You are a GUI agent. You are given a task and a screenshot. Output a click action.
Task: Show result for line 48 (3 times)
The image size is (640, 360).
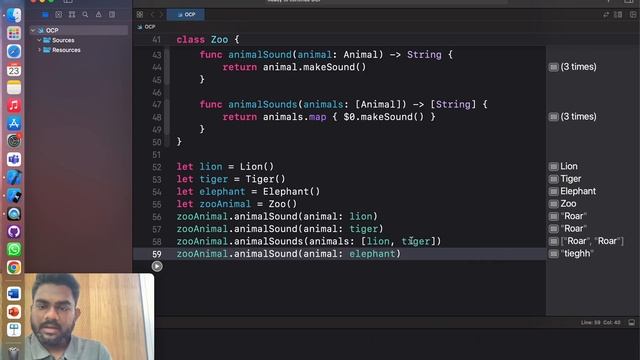coord(553,117)
